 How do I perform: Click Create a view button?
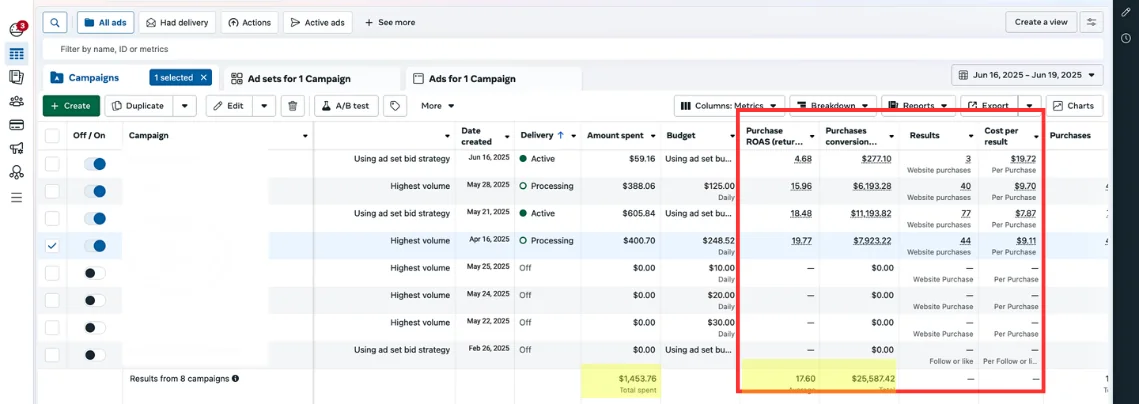click(1041, 23)
